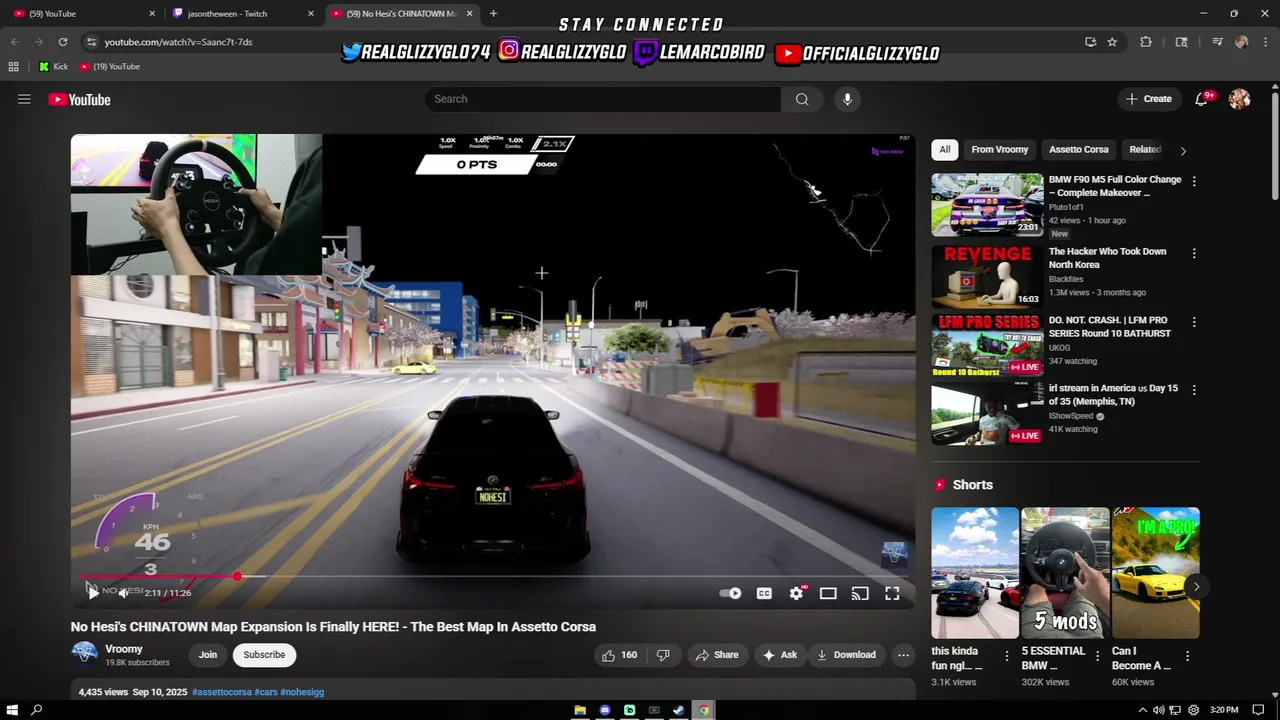Toggle theater mode in the player
Screen dimensions: 1280x720
[x=828, y=593]
